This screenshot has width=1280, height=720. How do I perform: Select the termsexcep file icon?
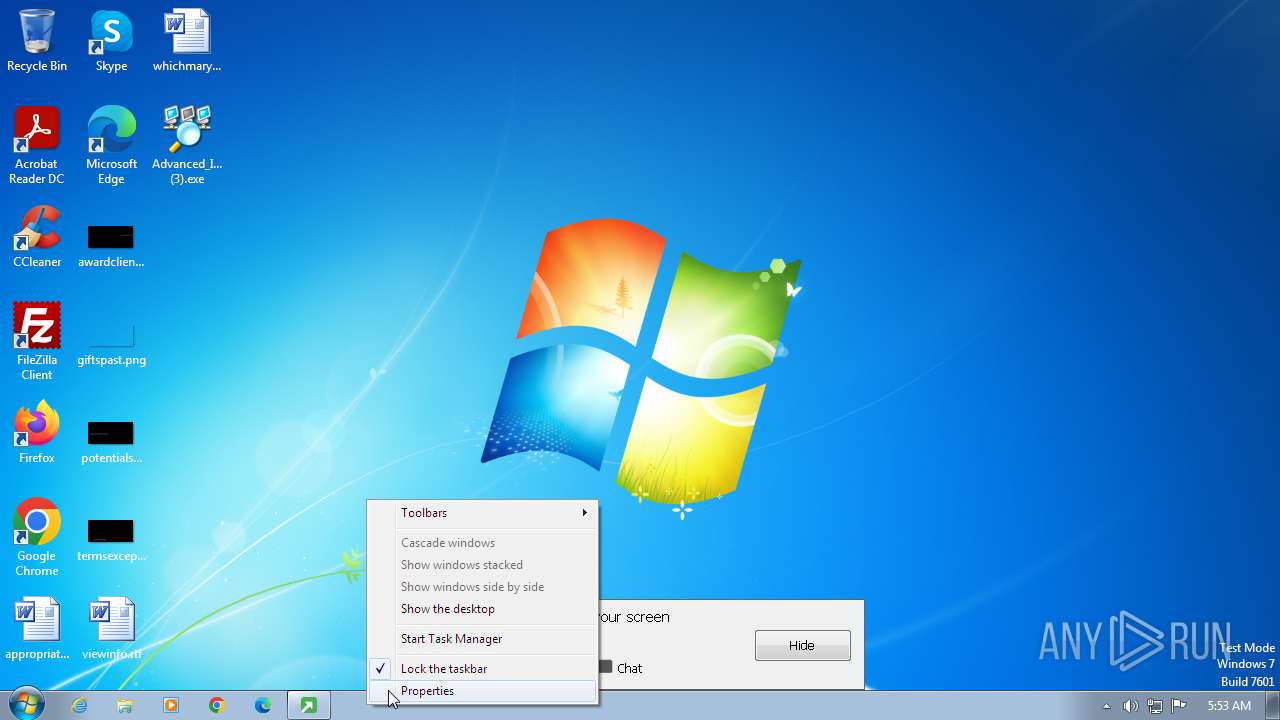(111, 539)
